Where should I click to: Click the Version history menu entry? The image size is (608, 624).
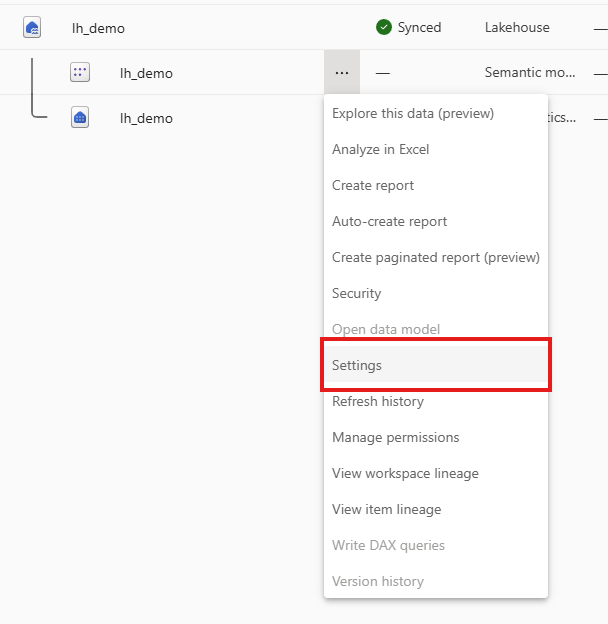coord(378,581)
